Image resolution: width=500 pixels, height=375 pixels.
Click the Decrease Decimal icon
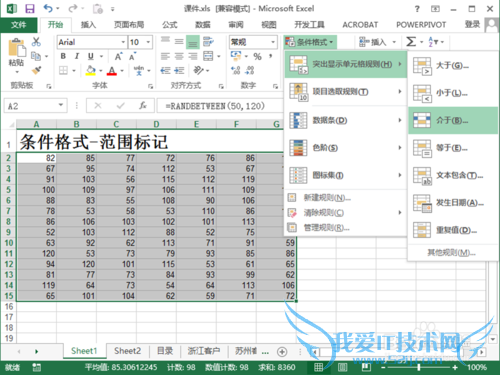click(x=250, y=70)
